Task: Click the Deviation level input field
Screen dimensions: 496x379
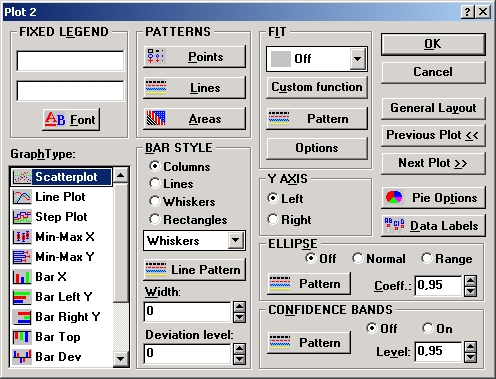Action: tap(187, 354)
